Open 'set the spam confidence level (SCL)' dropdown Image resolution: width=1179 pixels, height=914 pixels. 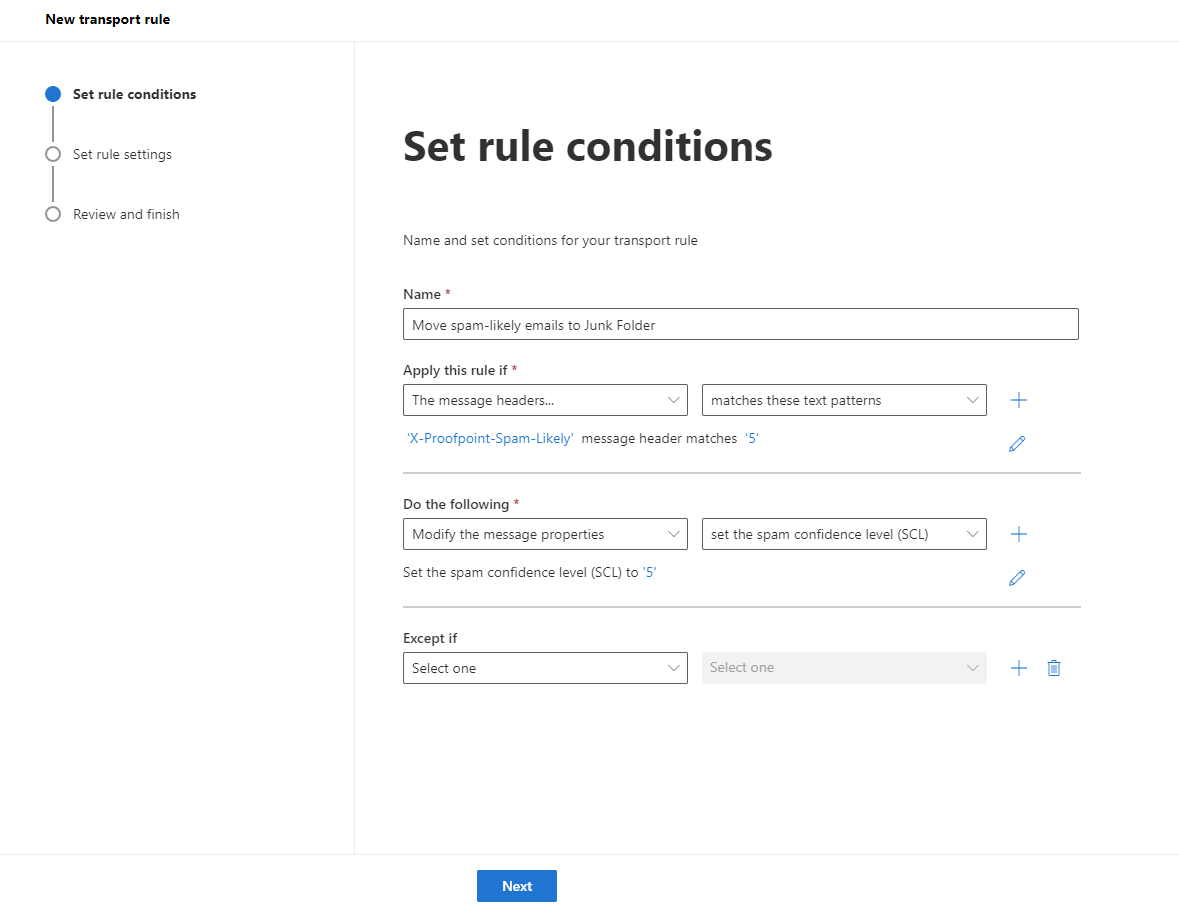pos(844,534)
